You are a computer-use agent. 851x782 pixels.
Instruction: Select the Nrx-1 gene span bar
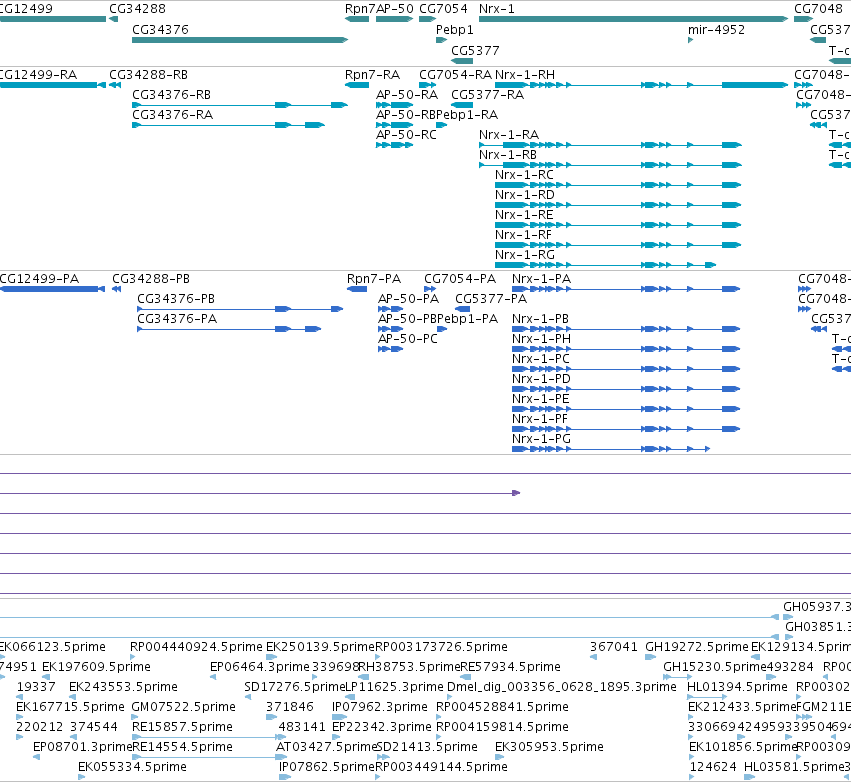[x=633, y=19]
